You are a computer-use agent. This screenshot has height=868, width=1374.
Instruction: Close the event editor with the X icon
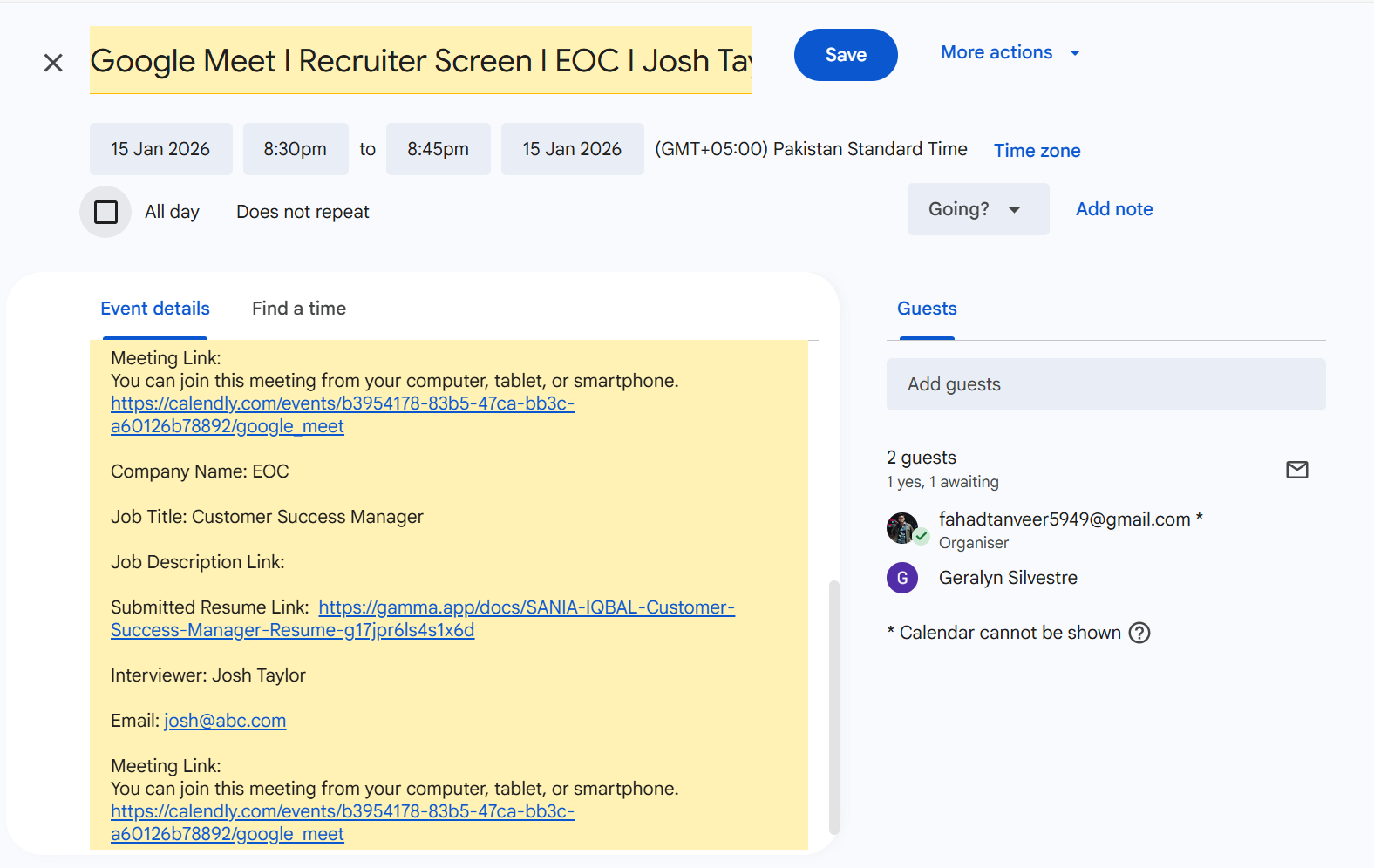53,63
